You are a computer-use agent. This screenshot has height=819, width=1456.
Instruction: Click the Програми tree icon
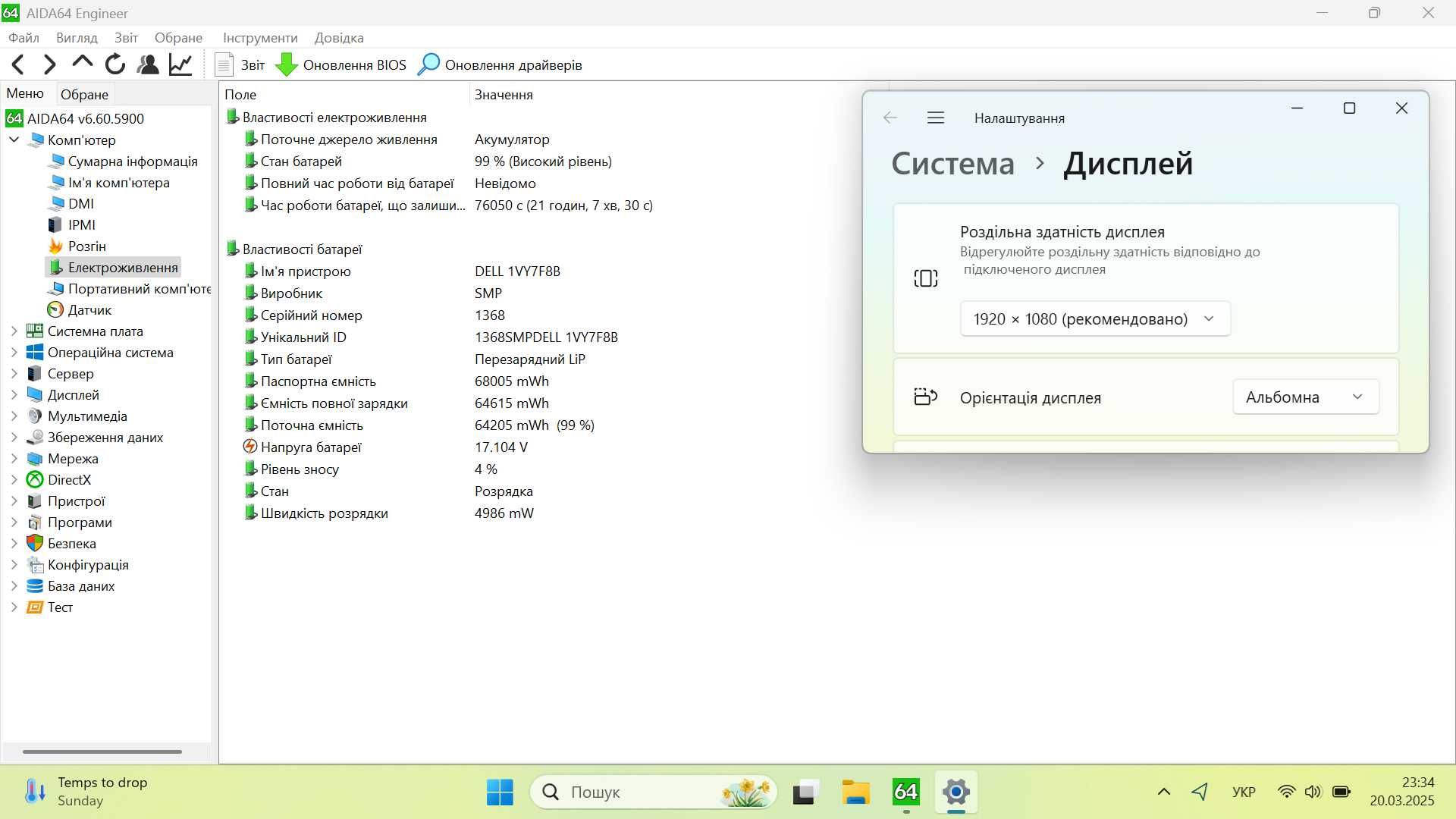[x=35, y=522]
